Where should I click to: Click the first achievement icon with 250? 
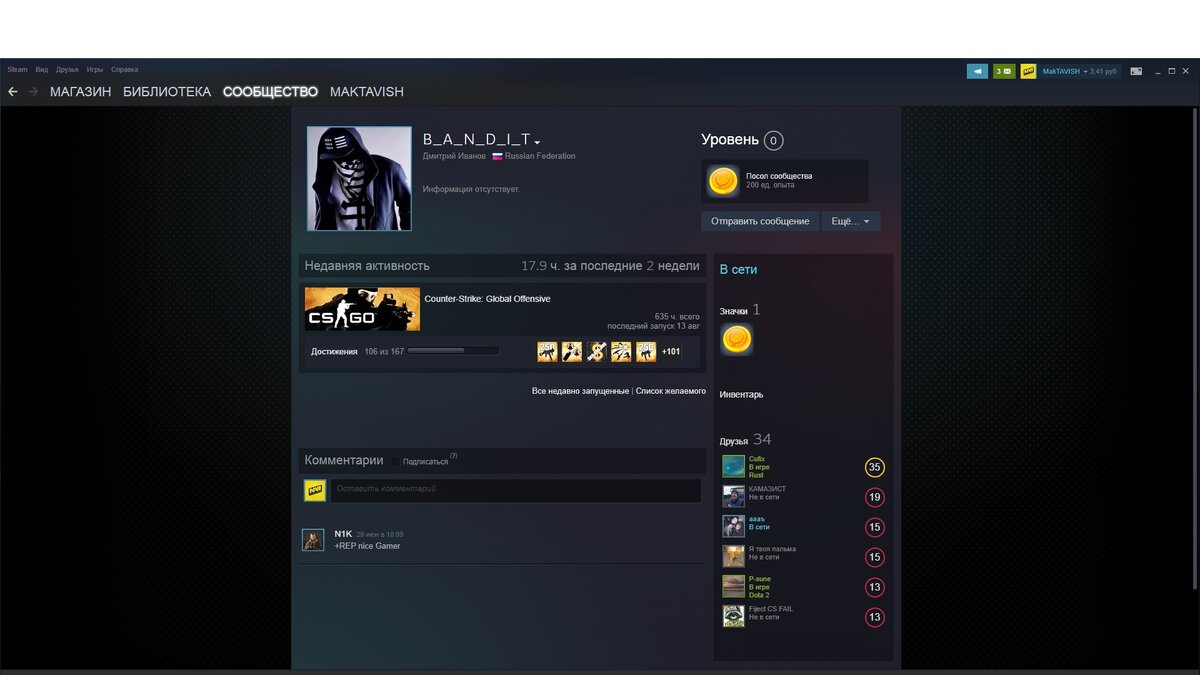[547, 351]
